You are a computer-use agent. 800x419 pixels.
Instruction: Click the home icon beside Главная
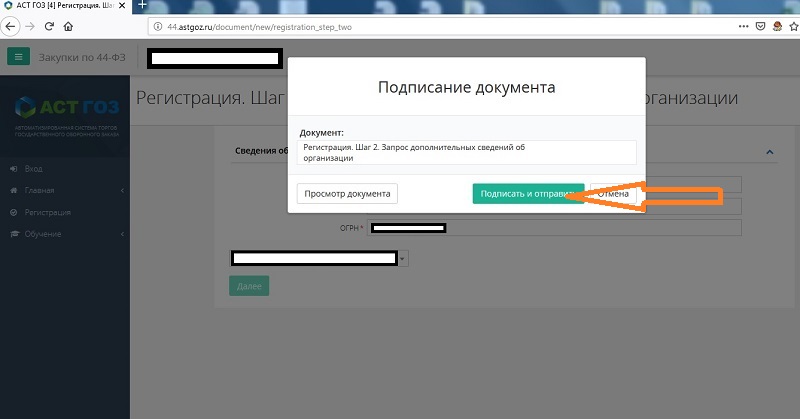(x=14, y=190)
